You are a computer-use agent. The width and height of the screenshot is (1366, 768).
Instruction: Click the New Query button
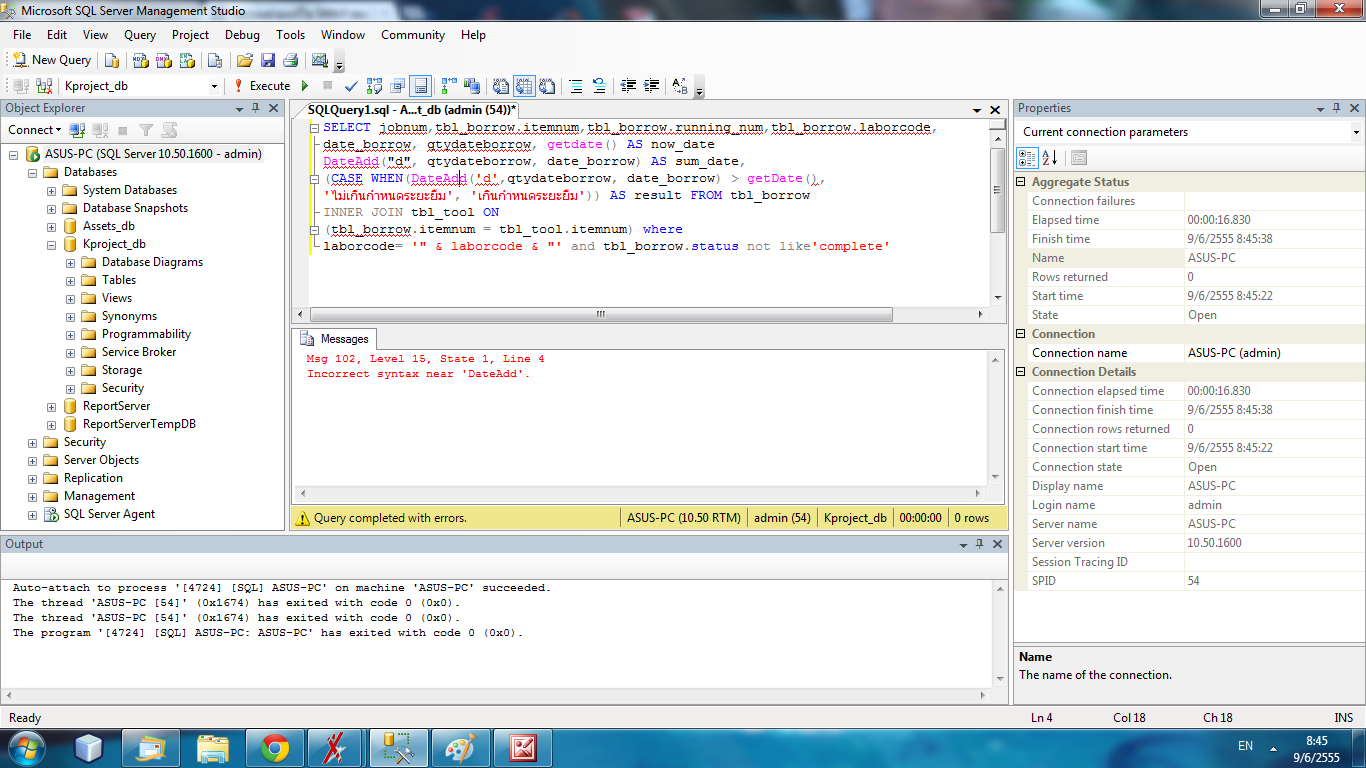click(x=51, y=60)
